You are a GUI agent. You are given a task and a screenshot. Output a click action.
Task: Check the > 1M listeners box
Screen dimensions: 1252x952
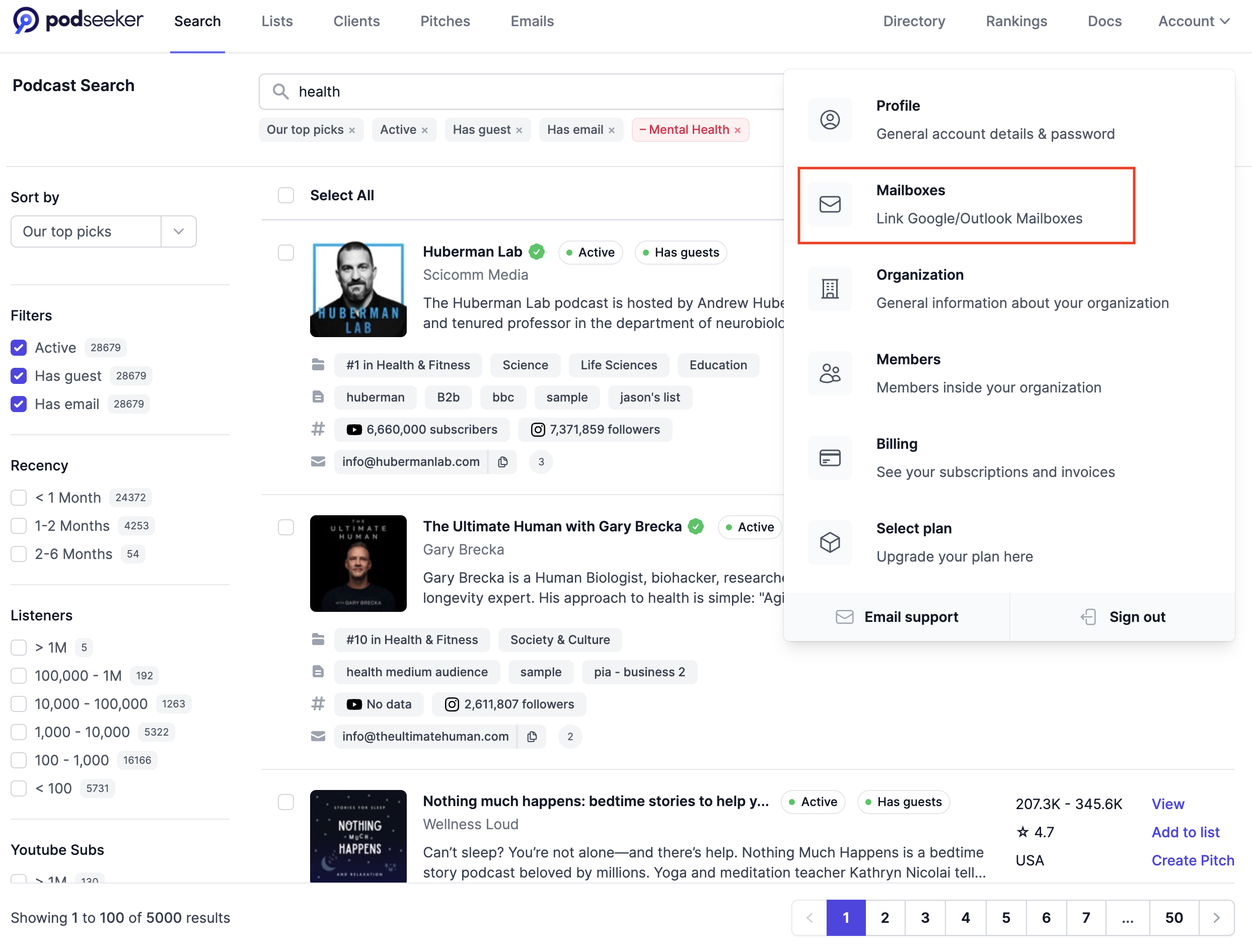pos(19,647)
